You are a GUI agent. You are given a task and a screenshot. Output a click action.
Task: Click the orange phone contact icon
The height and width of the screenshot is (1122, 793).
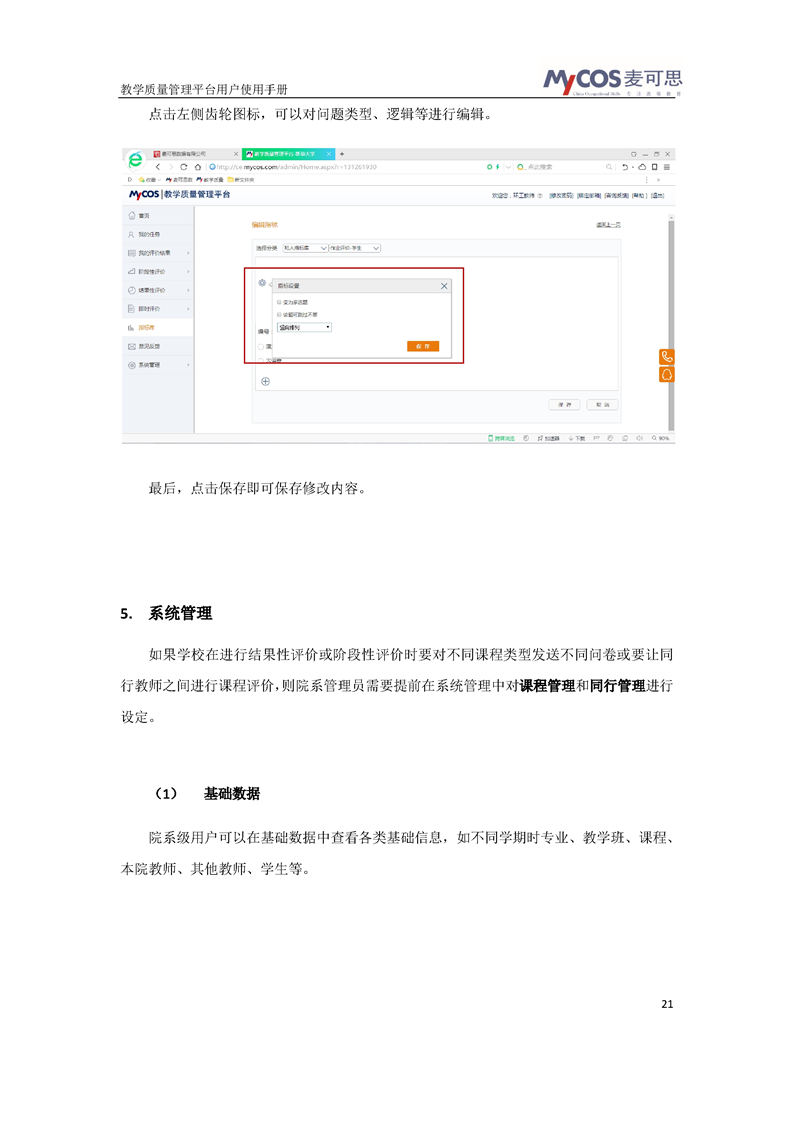666,356
